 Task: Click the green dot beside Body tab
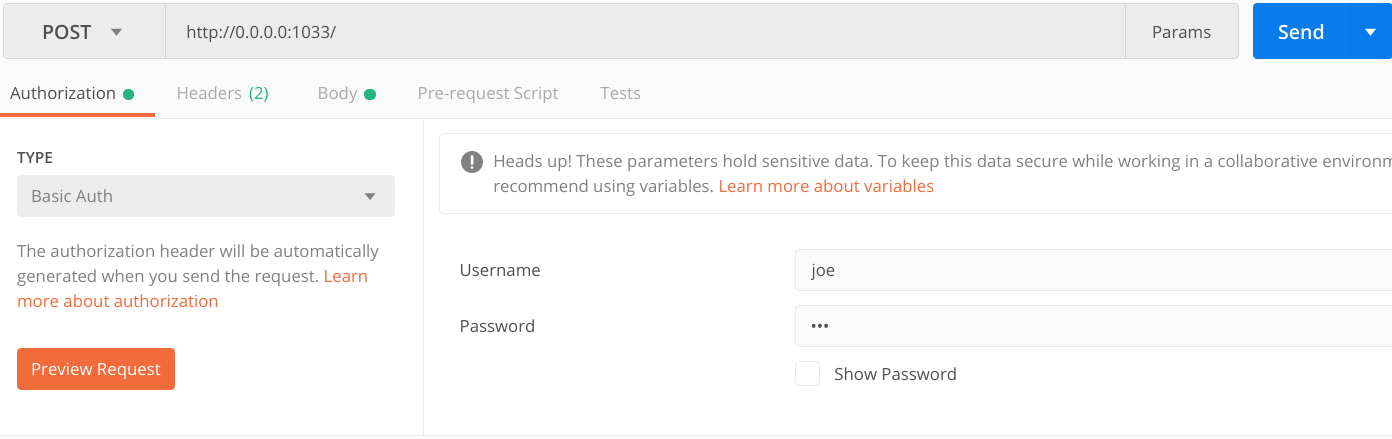pos(370,94)
